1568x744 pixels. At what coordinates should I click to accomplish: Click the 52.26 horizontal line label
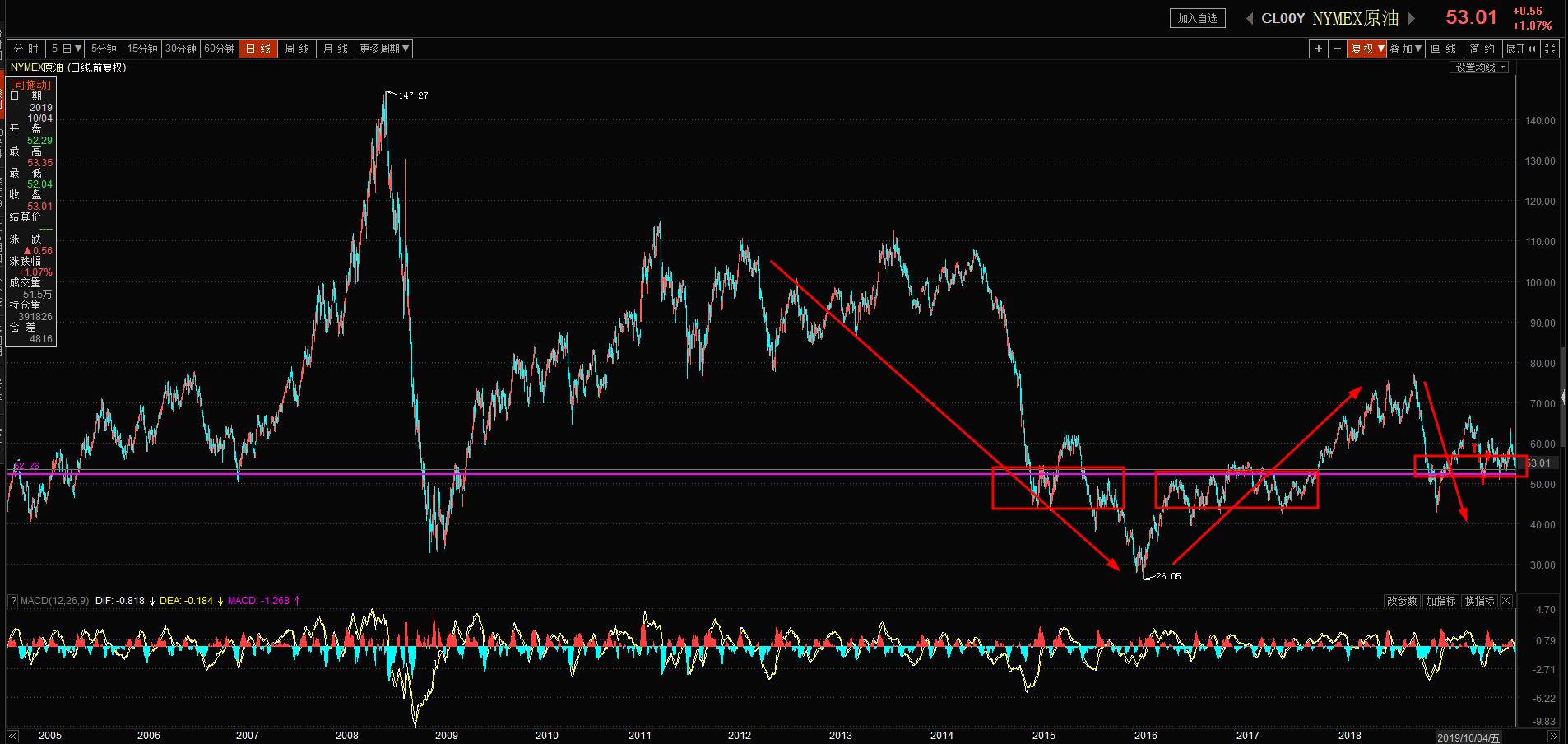[x=26, y=466]
